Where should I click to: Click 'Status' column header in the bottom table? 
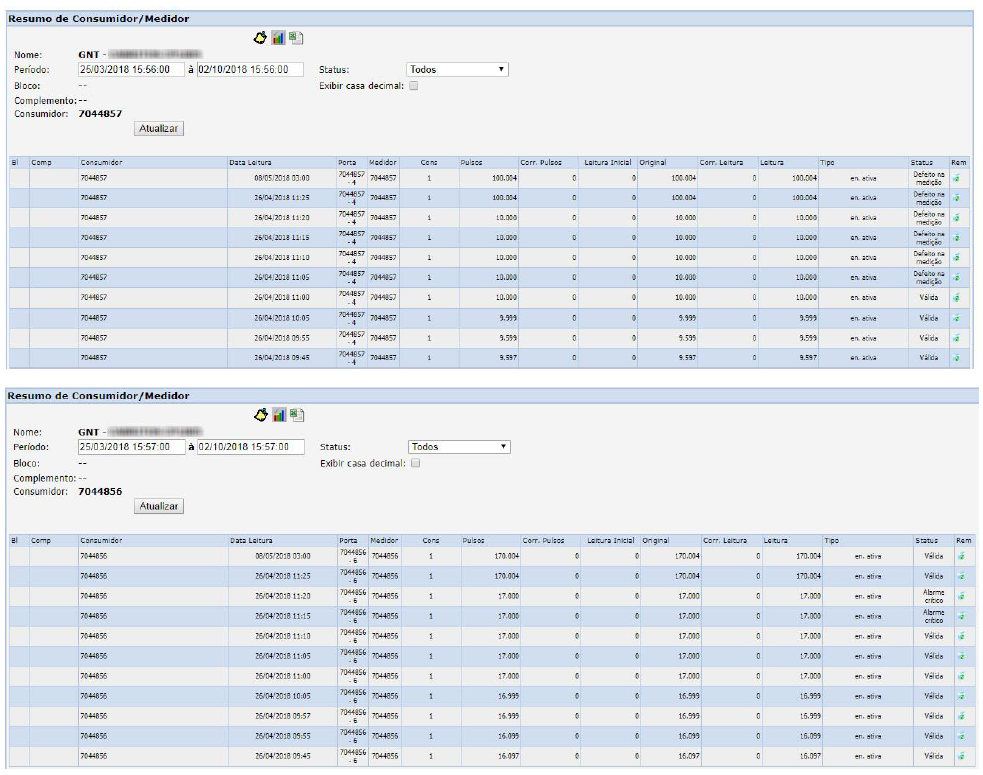point(925,540)
